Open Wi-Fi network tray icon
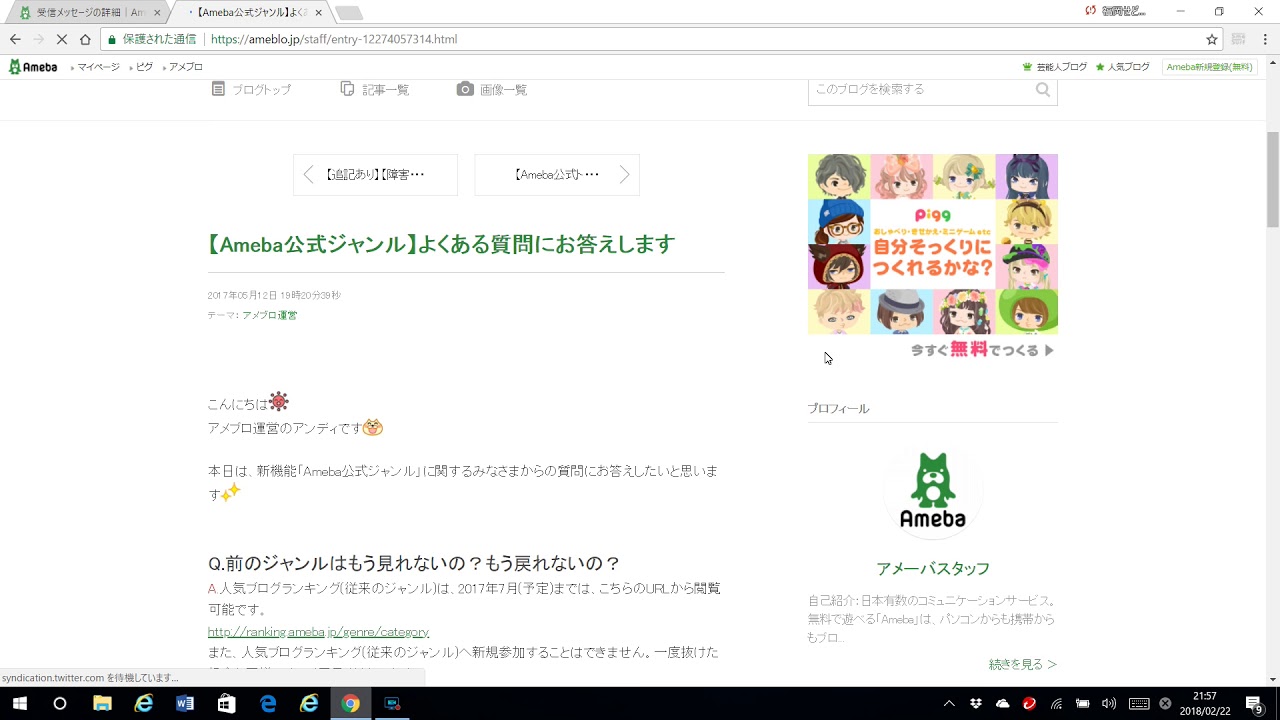 (1056, 703)
